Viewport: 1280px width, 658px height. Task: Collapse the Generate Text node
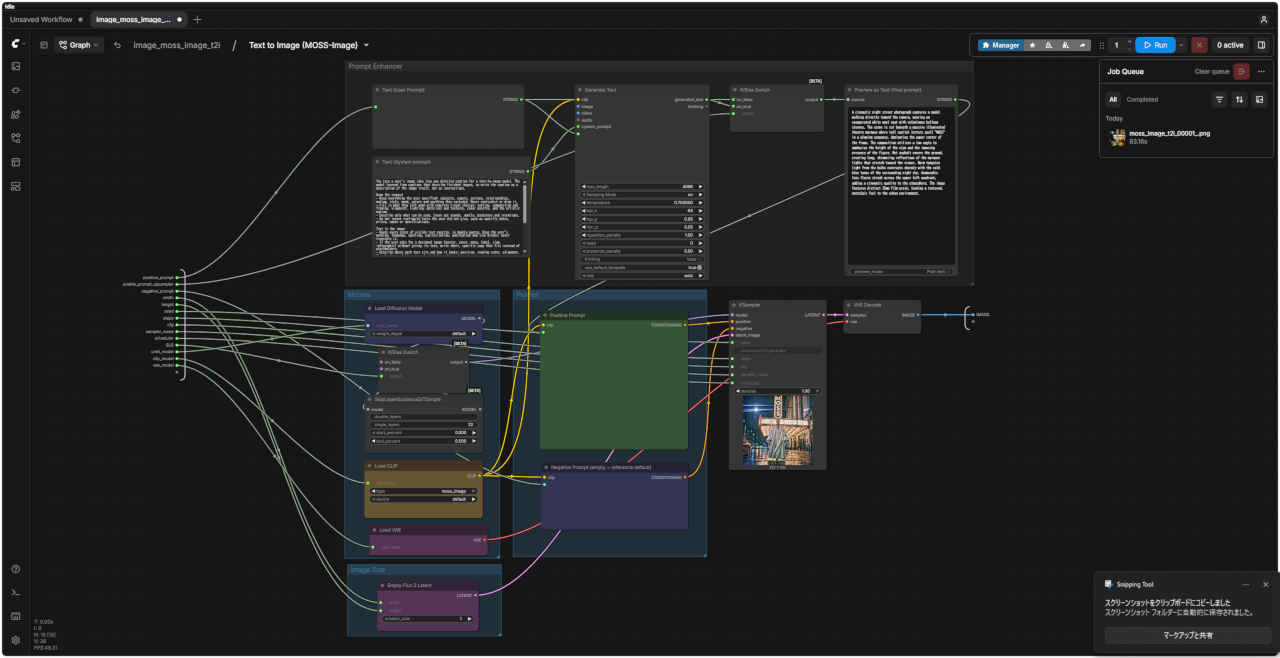tap(579, 90)
